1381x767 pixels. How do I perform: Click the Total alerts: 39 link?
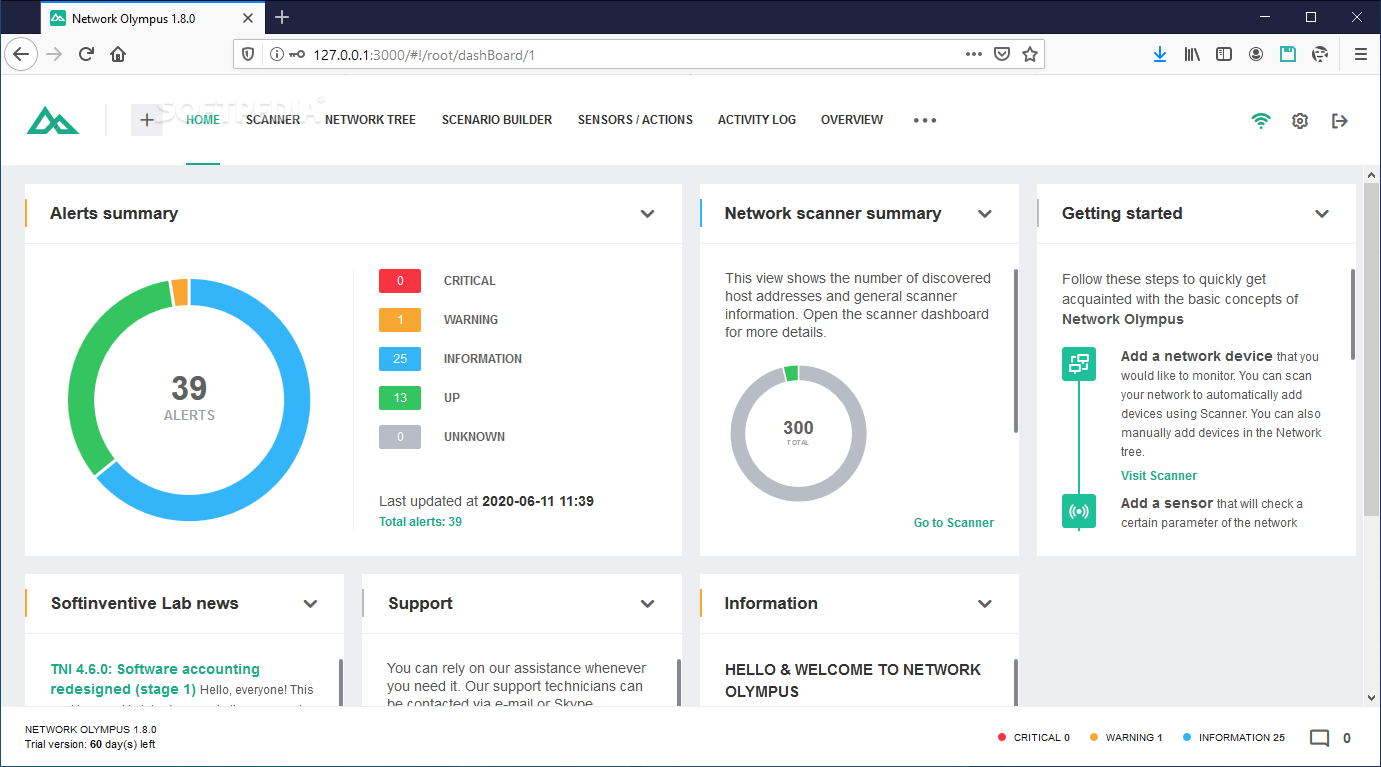[420, 522]
